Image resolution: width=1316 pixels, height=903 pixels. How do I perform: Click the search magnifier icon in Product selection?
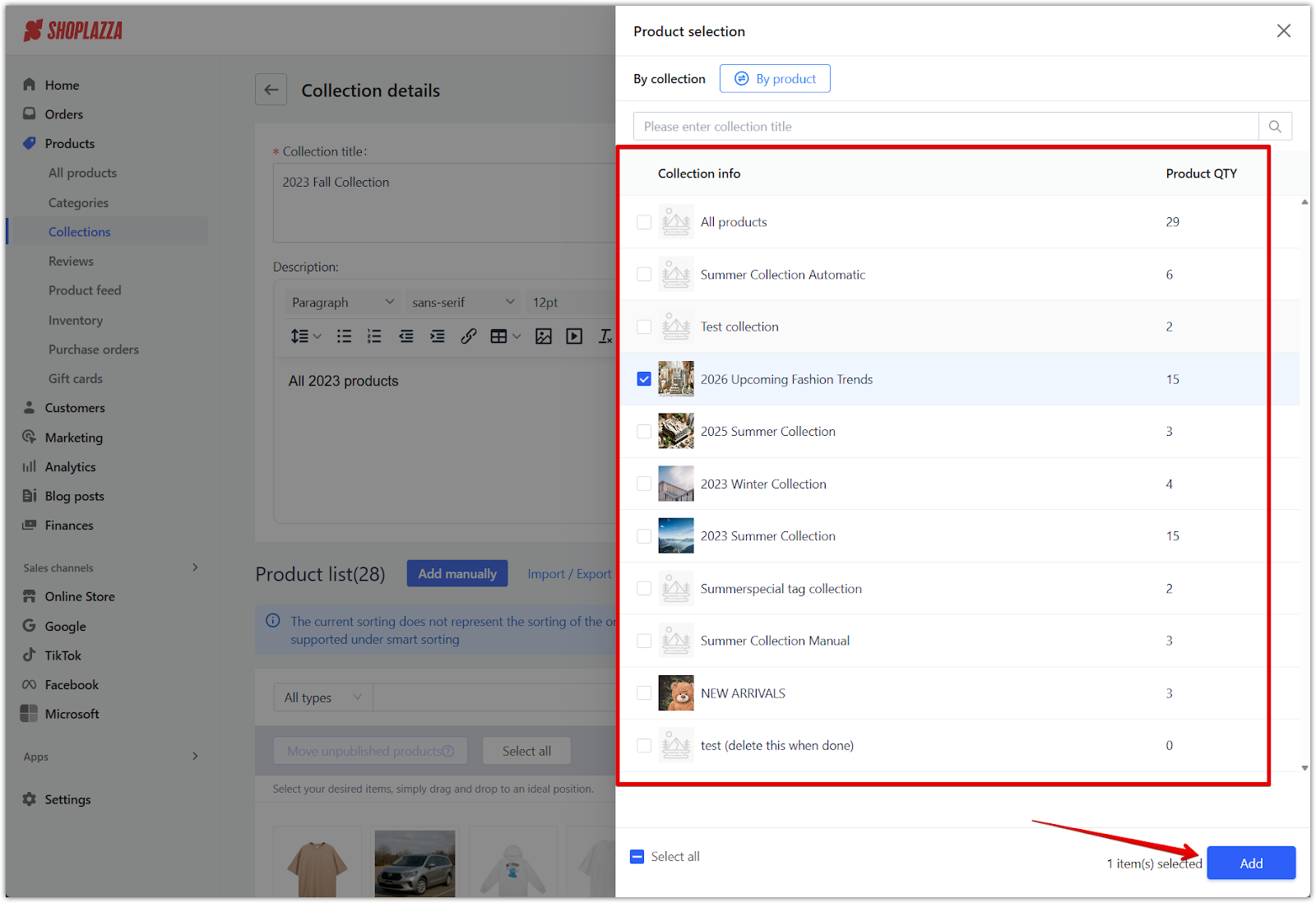(x=1275, y=127)
